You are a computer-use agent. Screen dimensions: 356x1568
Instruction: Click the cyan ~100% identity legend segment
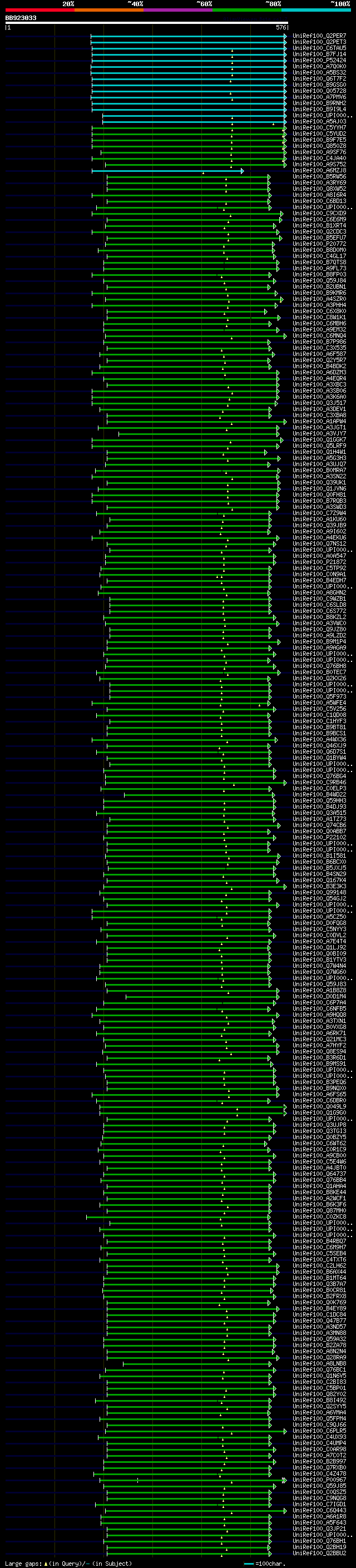(x=316, y=10)
